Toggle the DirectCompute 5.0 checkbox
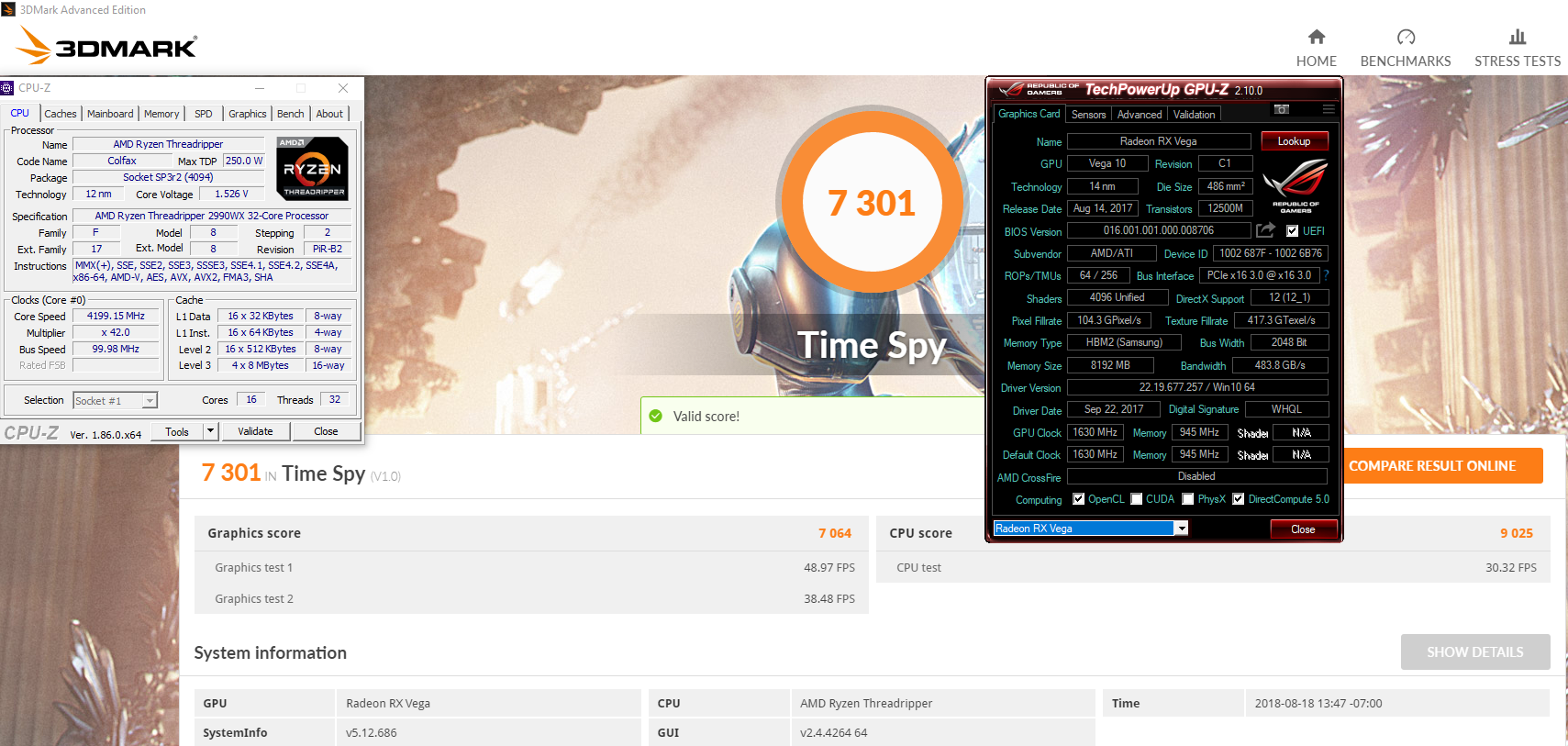Viewport: 1568px width, 746px height. click(1239, 499)
